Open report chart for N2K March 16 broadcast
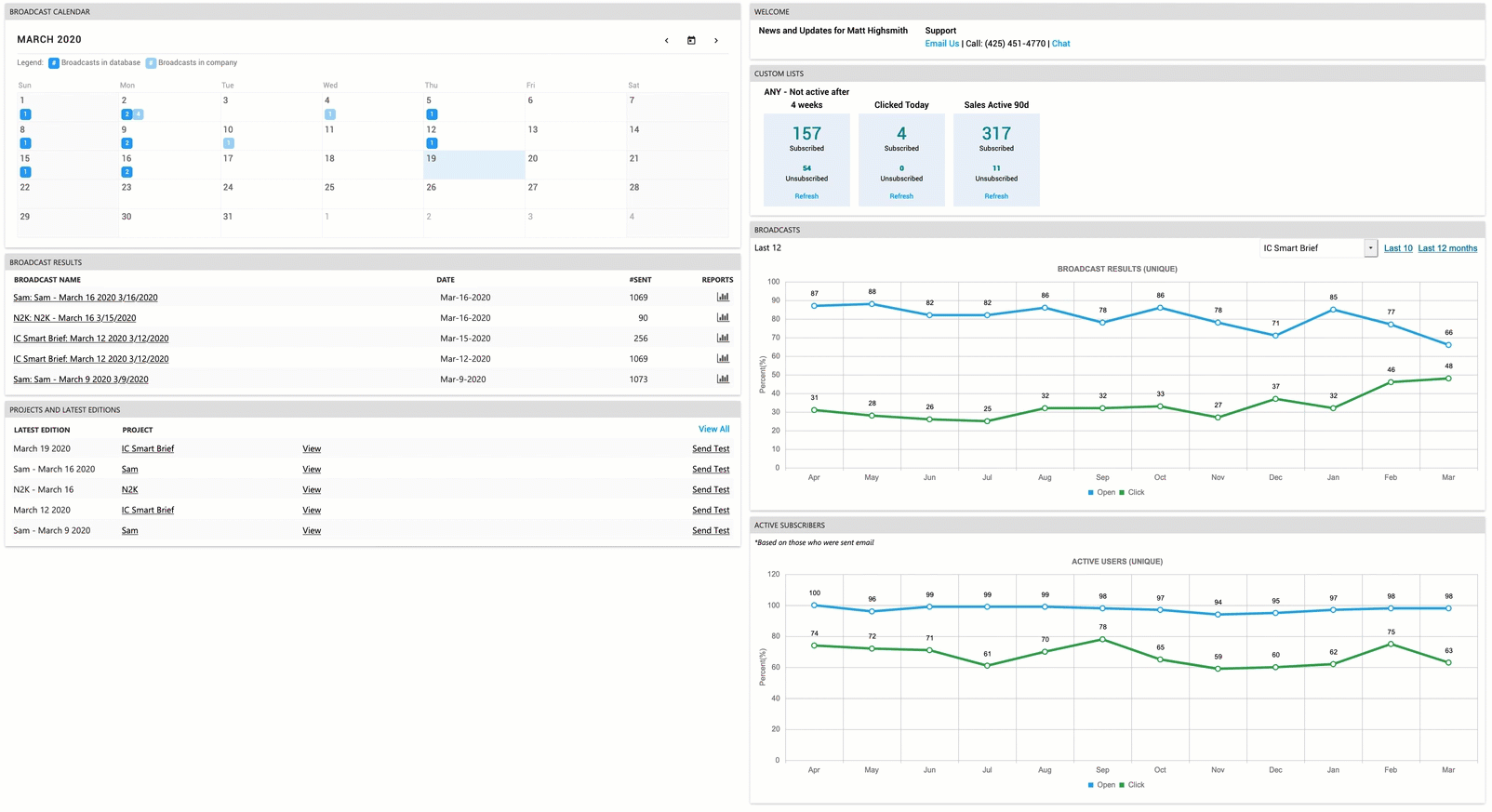Screen dimensions: 1492x812 [723, 318]
